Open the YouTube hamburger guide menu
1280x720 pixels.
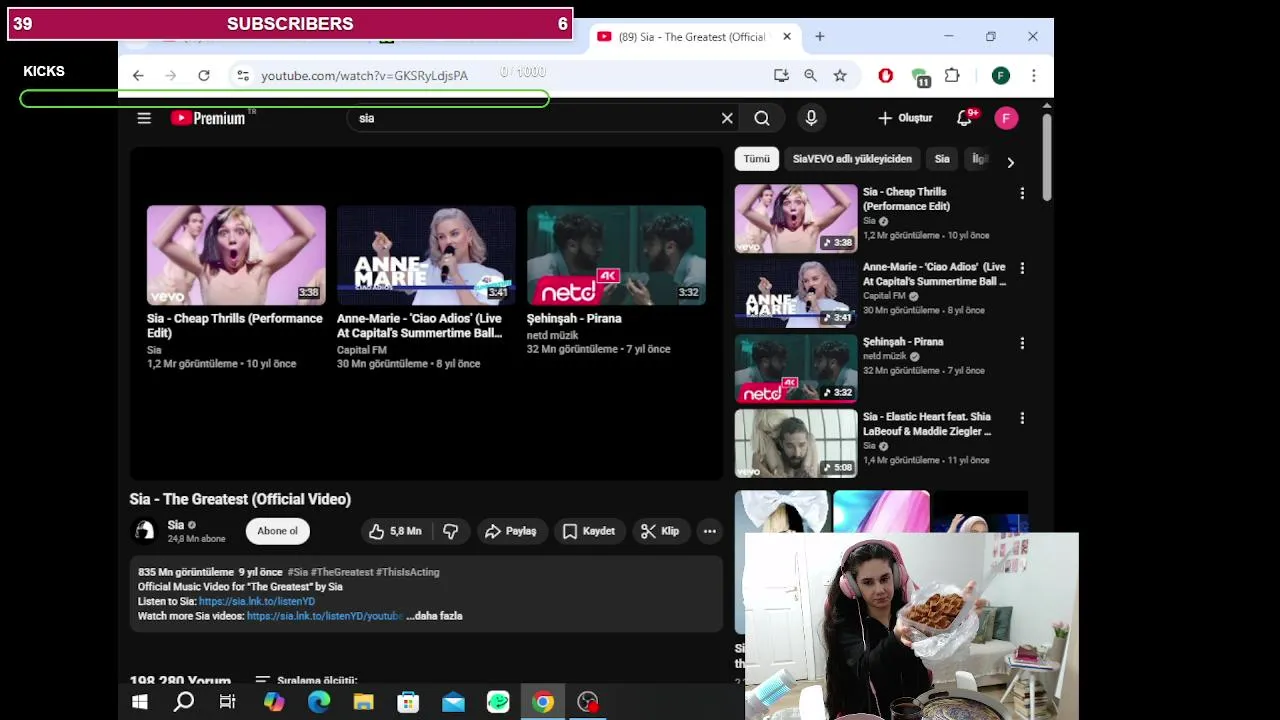[144, 118]
